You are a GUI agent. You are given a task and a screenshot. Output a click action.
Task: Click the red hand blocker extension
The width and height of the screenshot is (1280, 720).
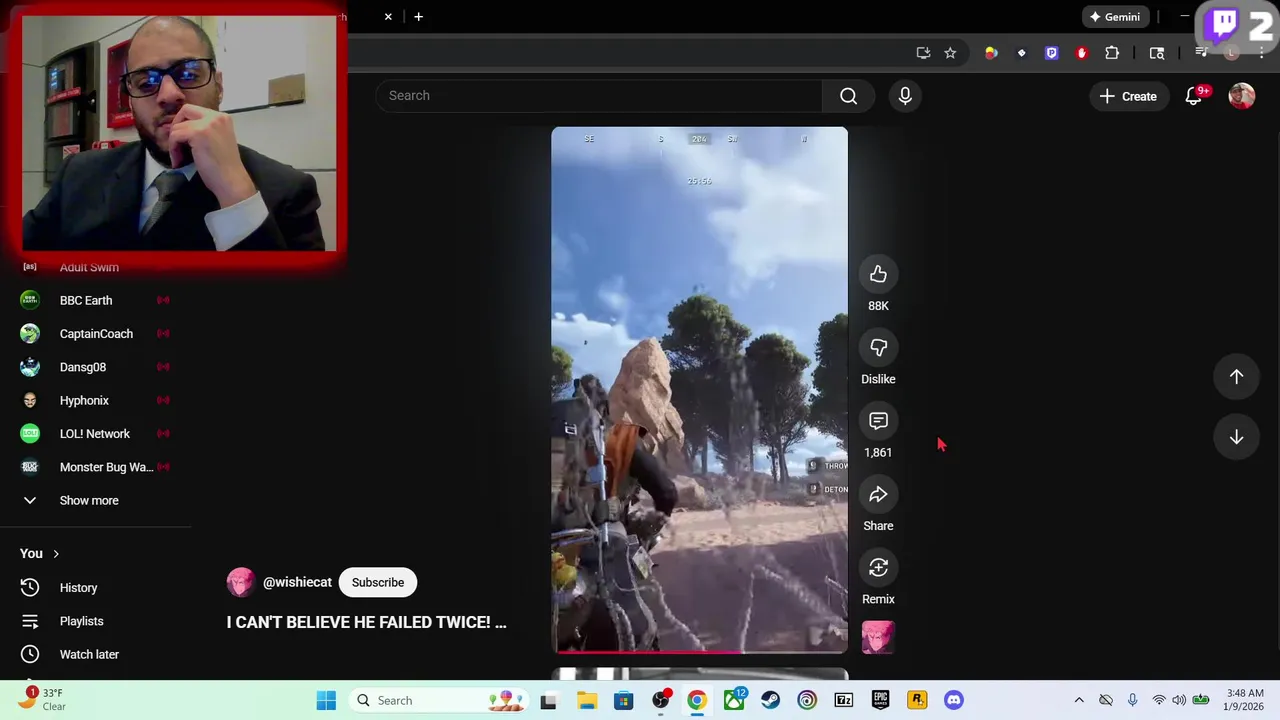[x=1081, y=53]
